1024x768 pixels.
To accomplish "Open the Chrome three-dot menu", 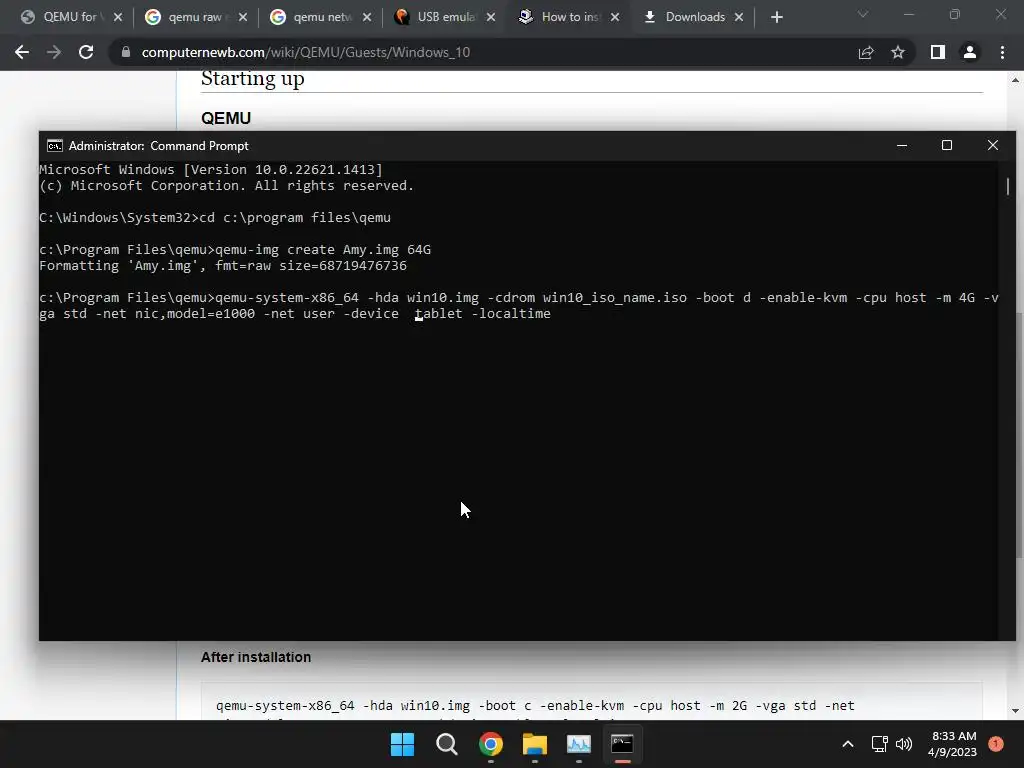I will [x=1002, y=52].
